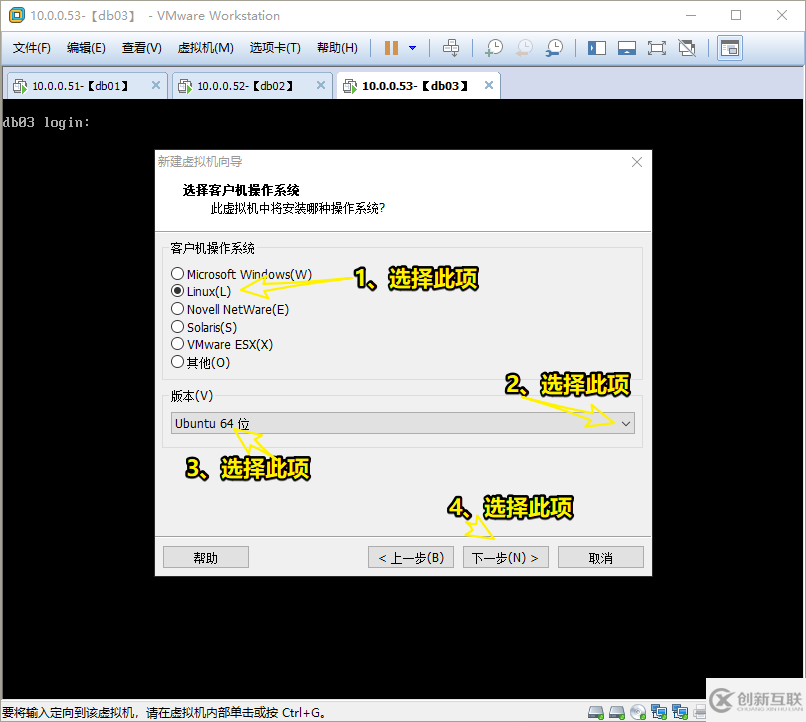Click the db03 login prompt in the console

coord(46,123)
